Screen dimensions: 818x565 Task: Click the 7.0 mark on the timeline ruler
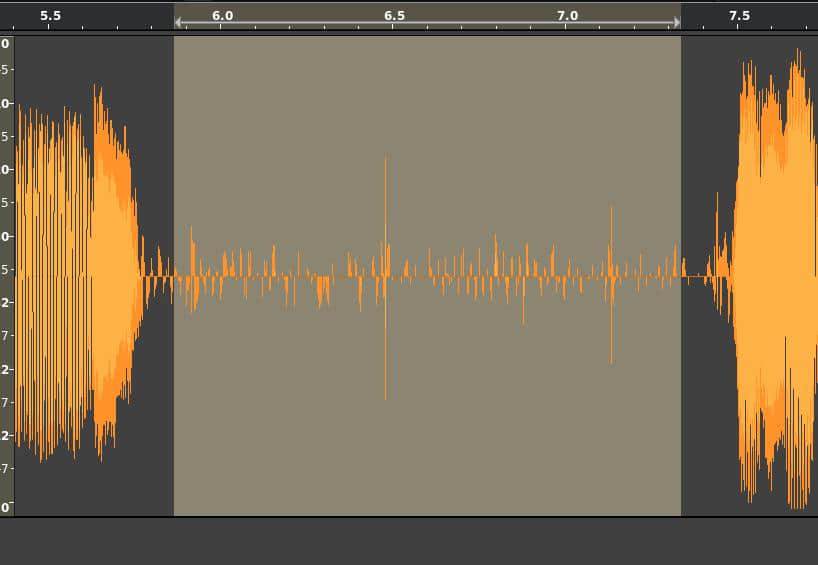tap(567, 16)
